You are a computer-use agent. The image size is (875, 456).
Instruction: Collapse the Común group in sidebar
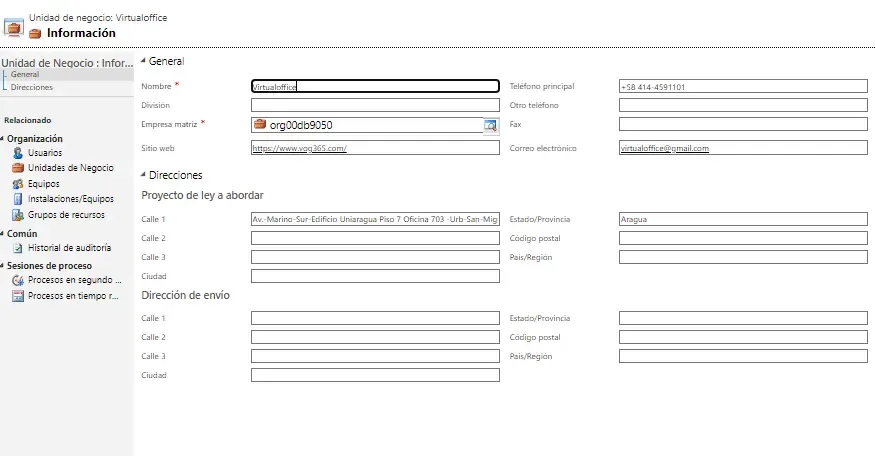3,234
